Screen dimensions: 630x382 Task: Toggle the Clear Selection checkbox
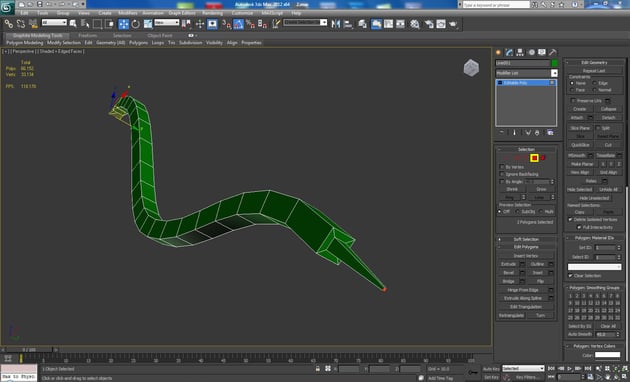click(570, 276)
